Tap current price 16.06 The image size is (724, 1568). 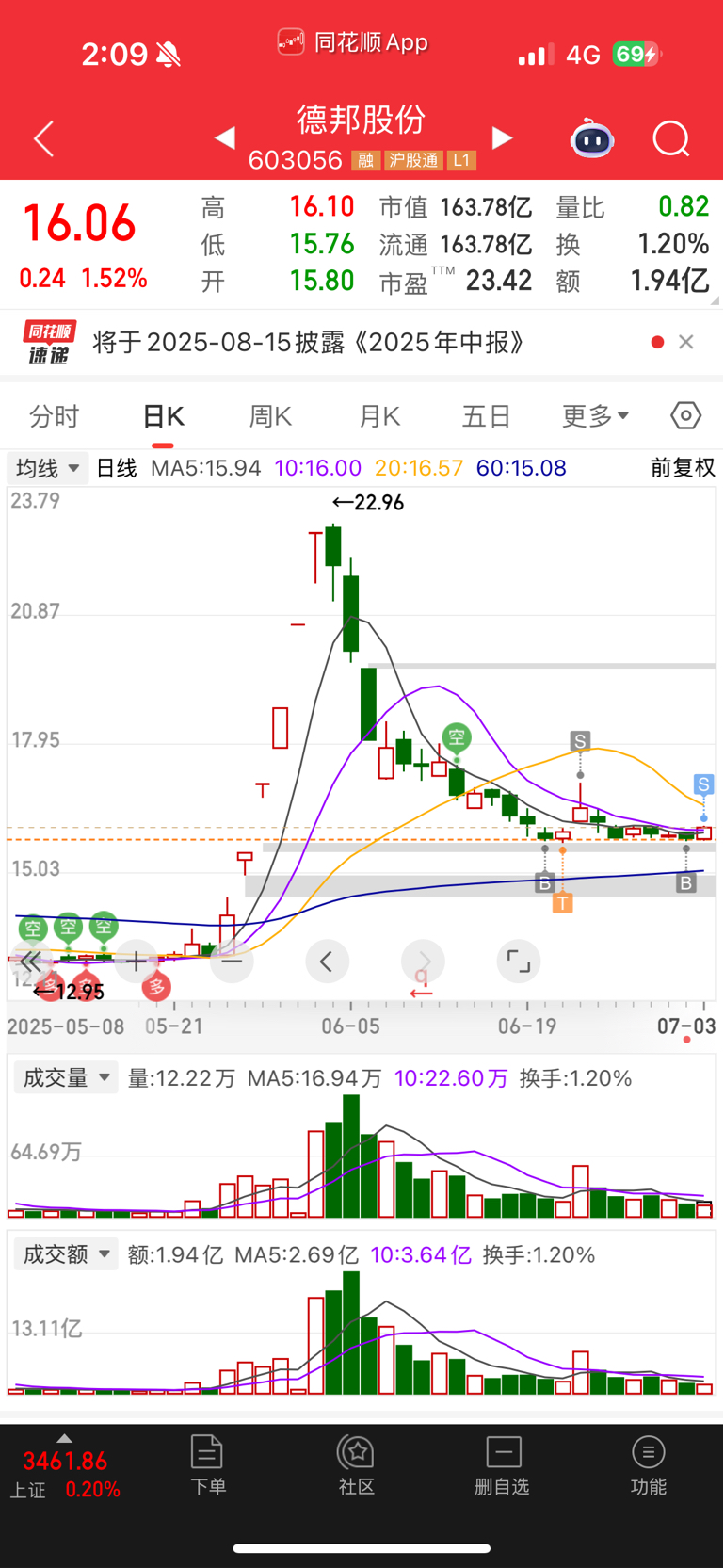point(80,224)
